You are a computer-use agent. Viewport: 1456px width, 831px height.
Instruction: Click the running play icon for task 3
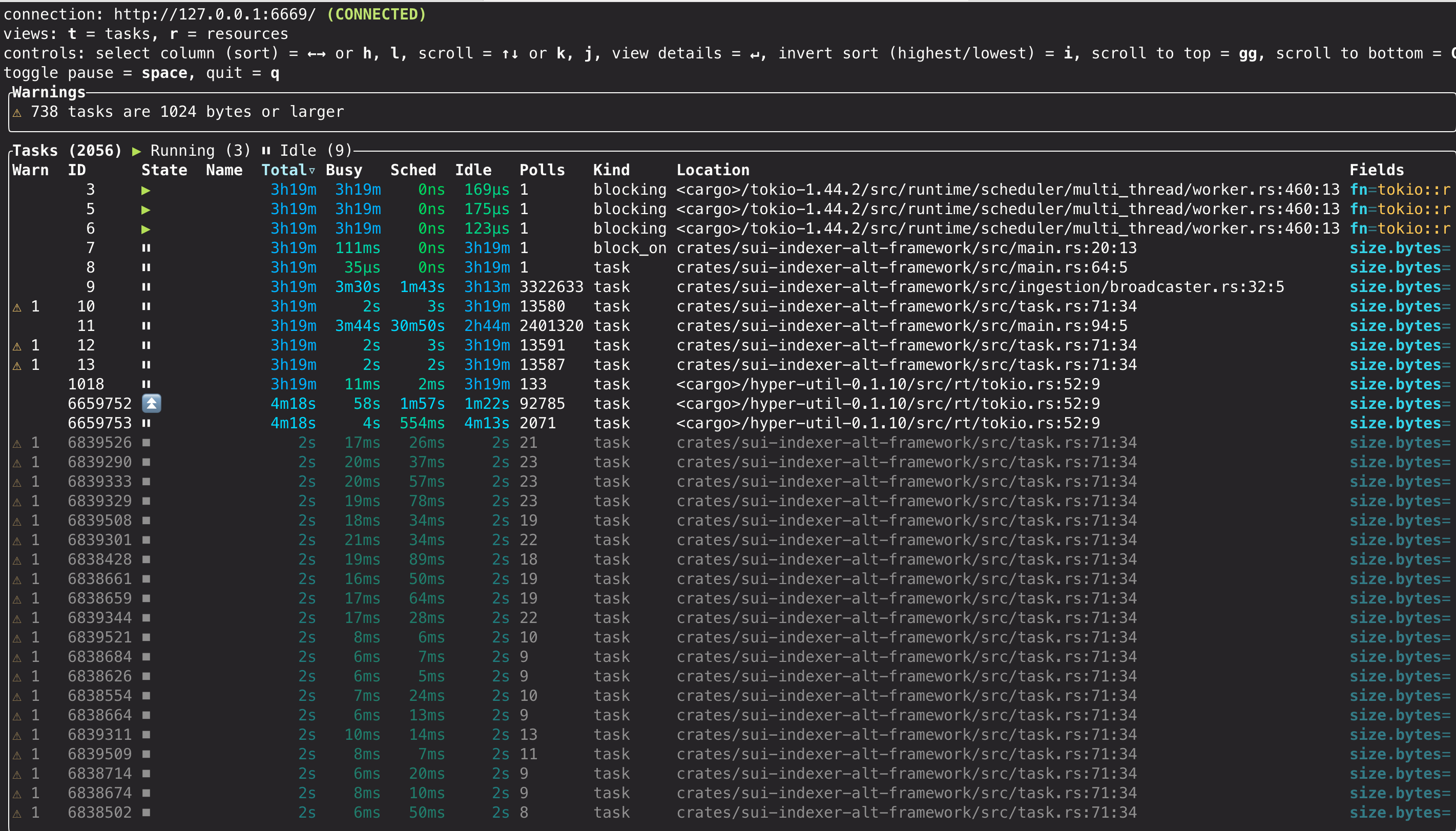[146, 190]
